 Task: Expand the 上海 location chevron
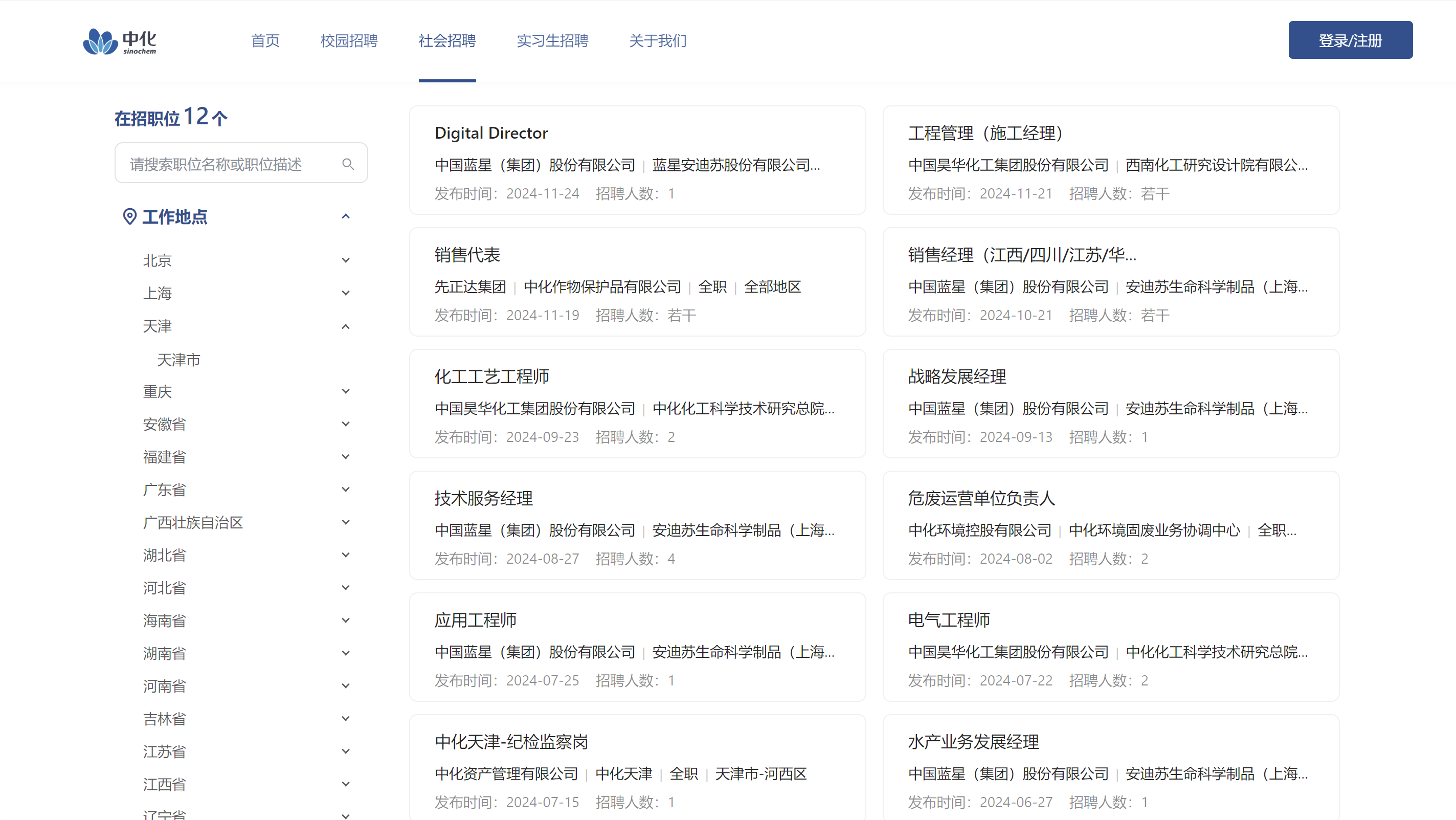coord(346,293)
